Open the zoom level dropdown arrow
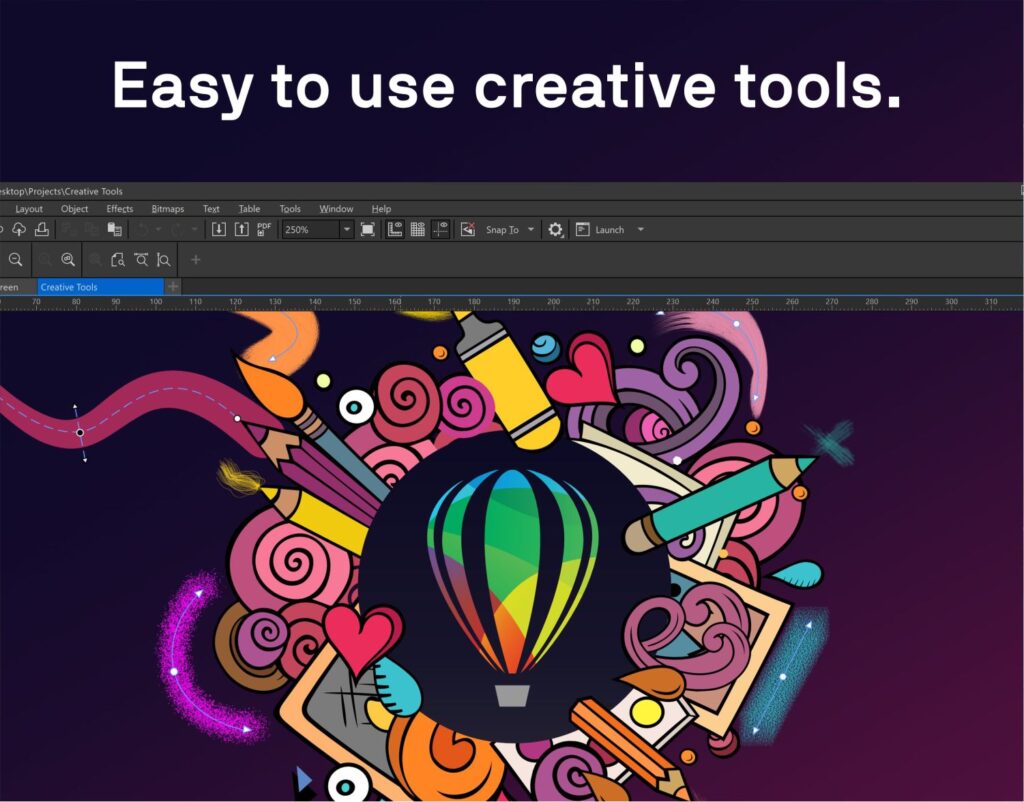This screenshot has height=802, width=1024. click(347, 230)
